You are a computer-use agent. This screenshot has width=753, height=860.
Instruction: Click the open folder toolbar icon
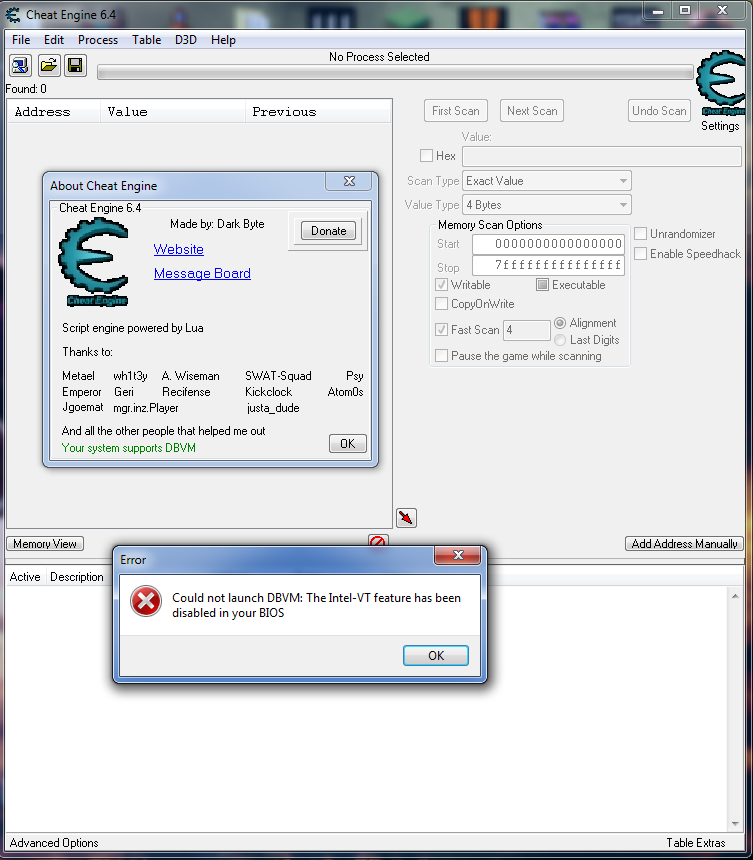pyautogui.click(x=48, y=66)
